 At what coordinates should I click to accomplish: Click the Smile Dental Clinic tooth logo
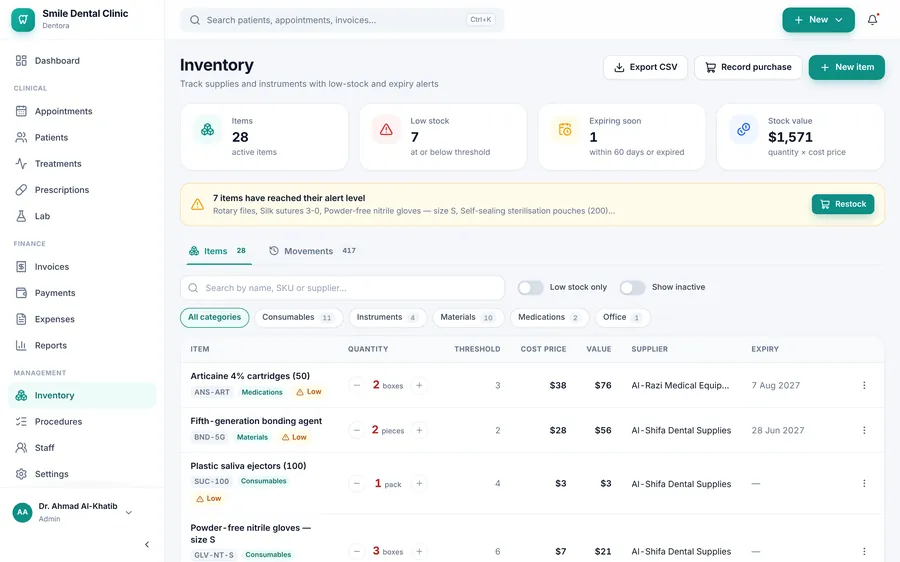[23, 20]
